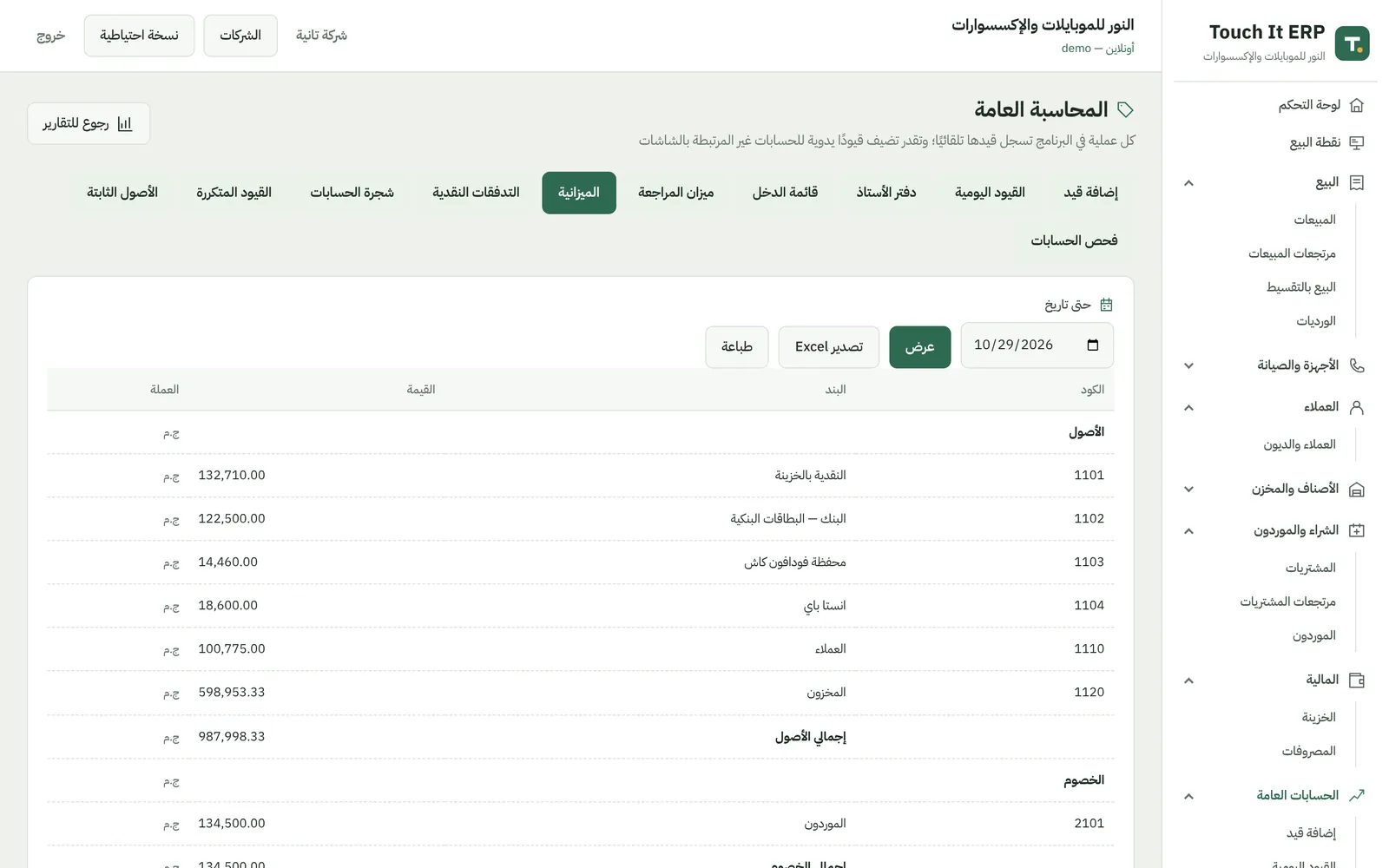Open the التدفقات النقدية tab
The image size is (1389, 868).
[476, 193]
